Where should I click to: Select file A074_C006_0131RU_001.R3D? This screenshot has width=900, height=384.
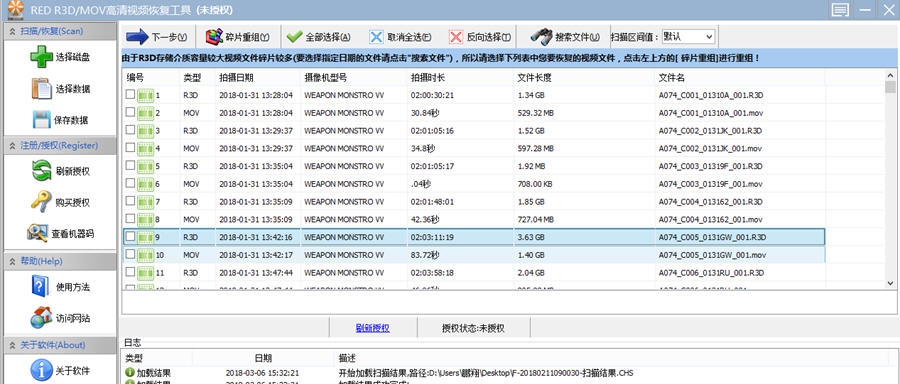click(711, 273)
